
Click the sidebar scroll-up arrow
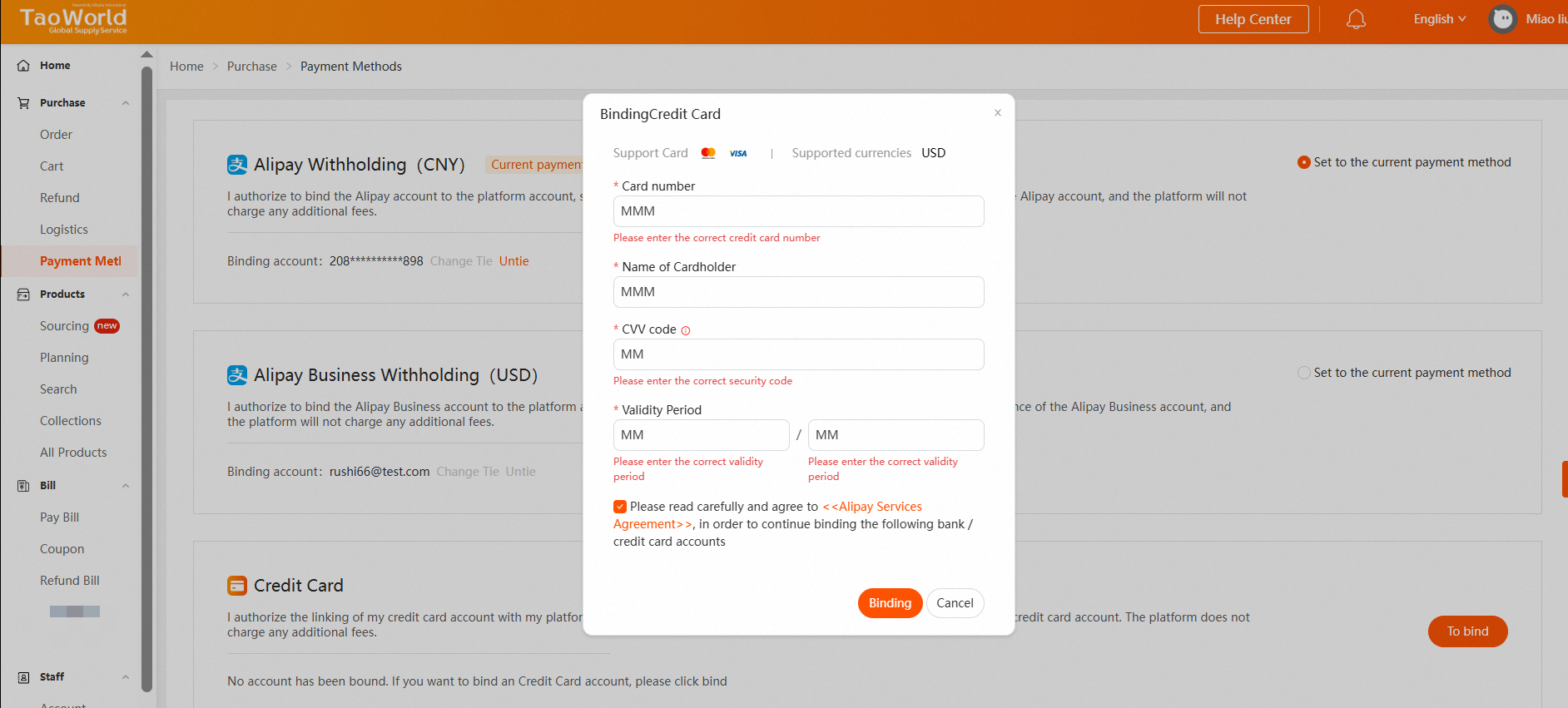click(146, 54)
